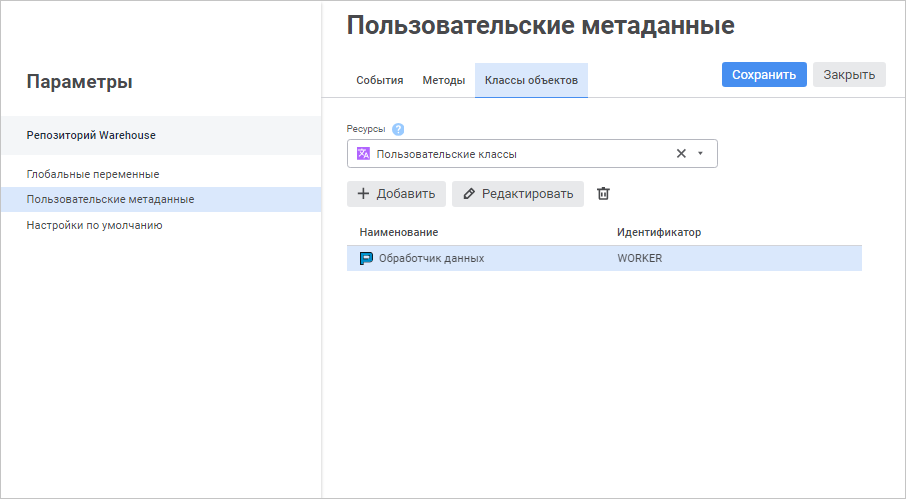The height and width of the screenshot is (499, 906).
Task: Open the Методы tab
Action: tap(444, 80)
